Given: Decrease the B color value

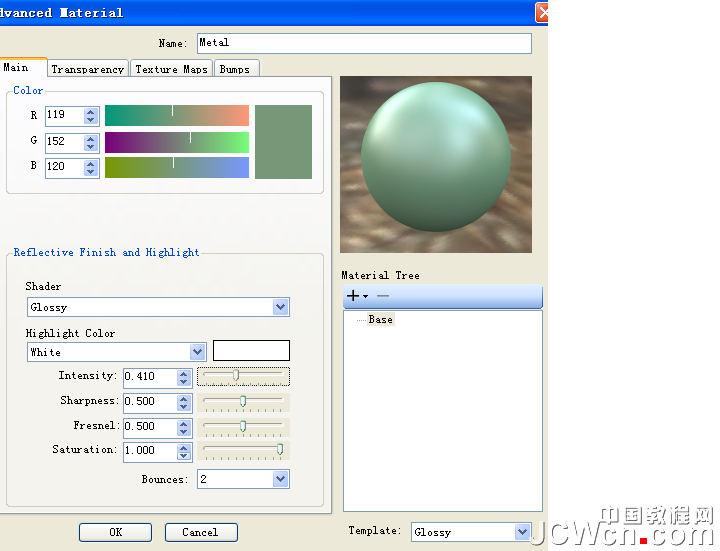Looking at the screenshot, I should pos(91,172).
